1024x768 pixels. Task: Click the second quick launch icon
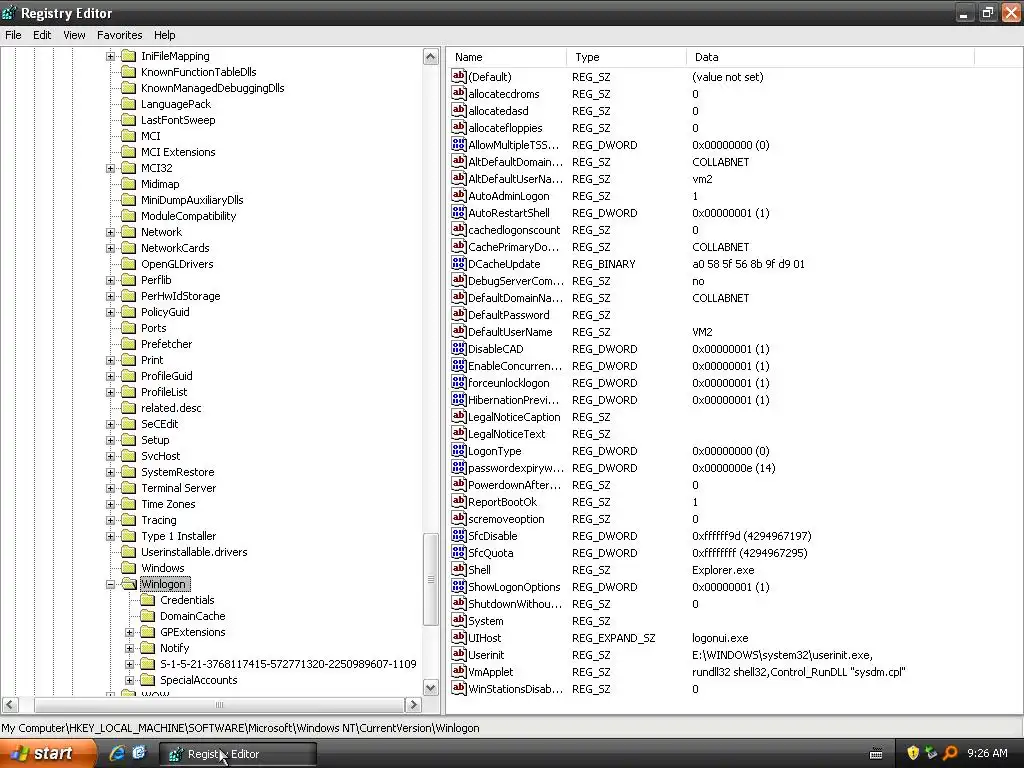pyautogui.click(x=139, y=753)
